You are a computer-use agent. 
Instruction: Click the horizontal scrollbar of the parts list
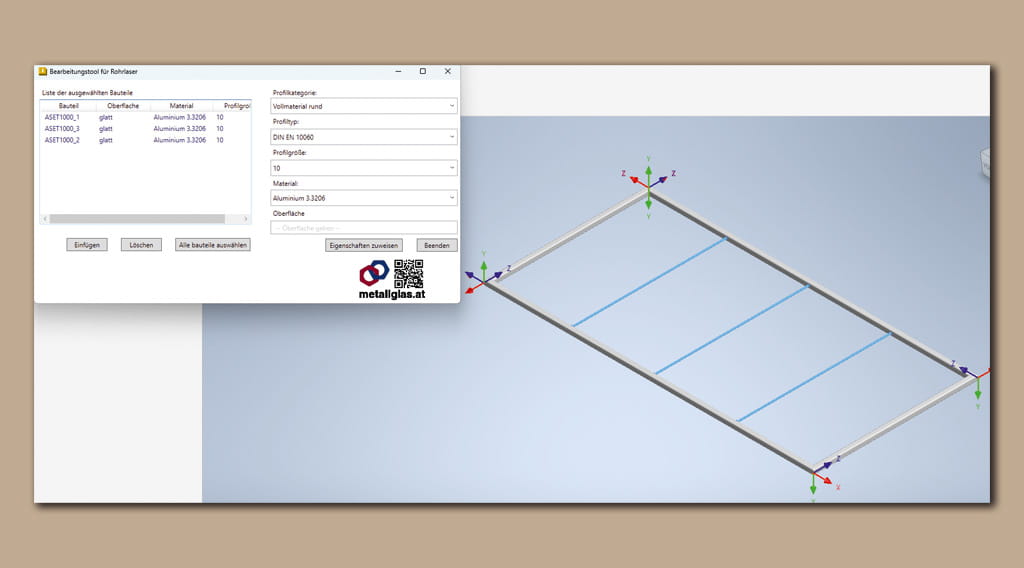[x=145, y=218]
